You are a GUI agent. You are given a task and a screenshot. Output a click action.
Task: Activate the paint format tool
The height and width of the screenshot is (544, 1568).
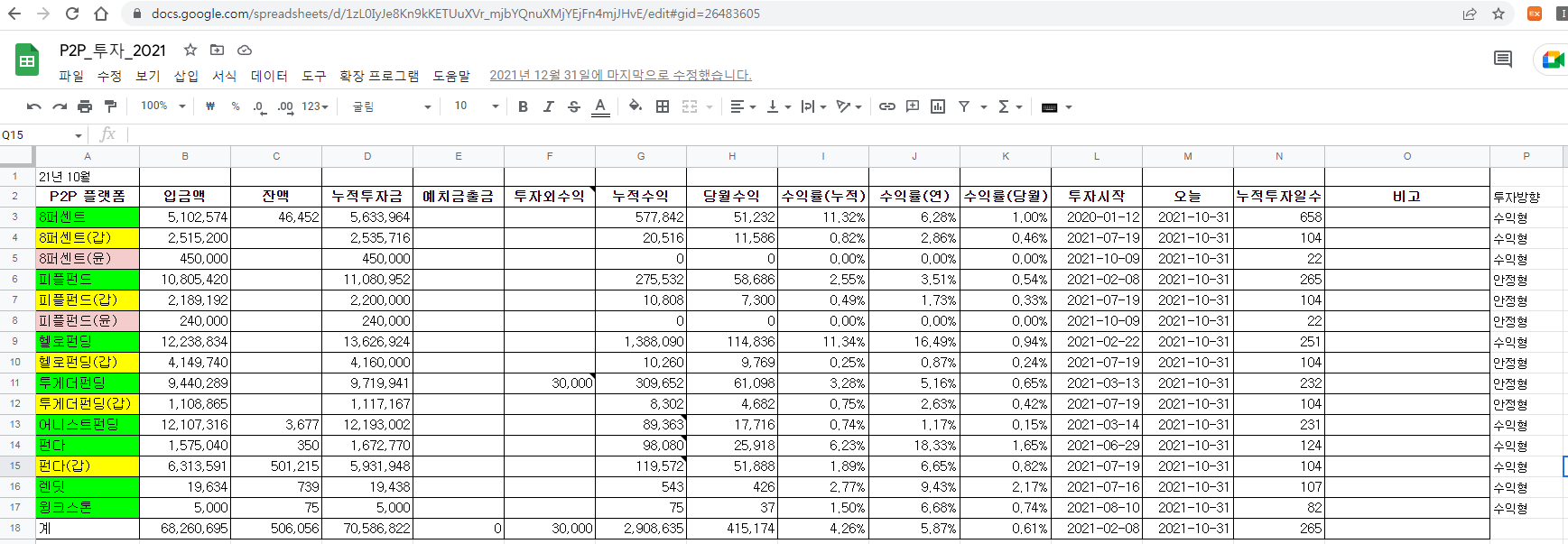click(110, 106)
